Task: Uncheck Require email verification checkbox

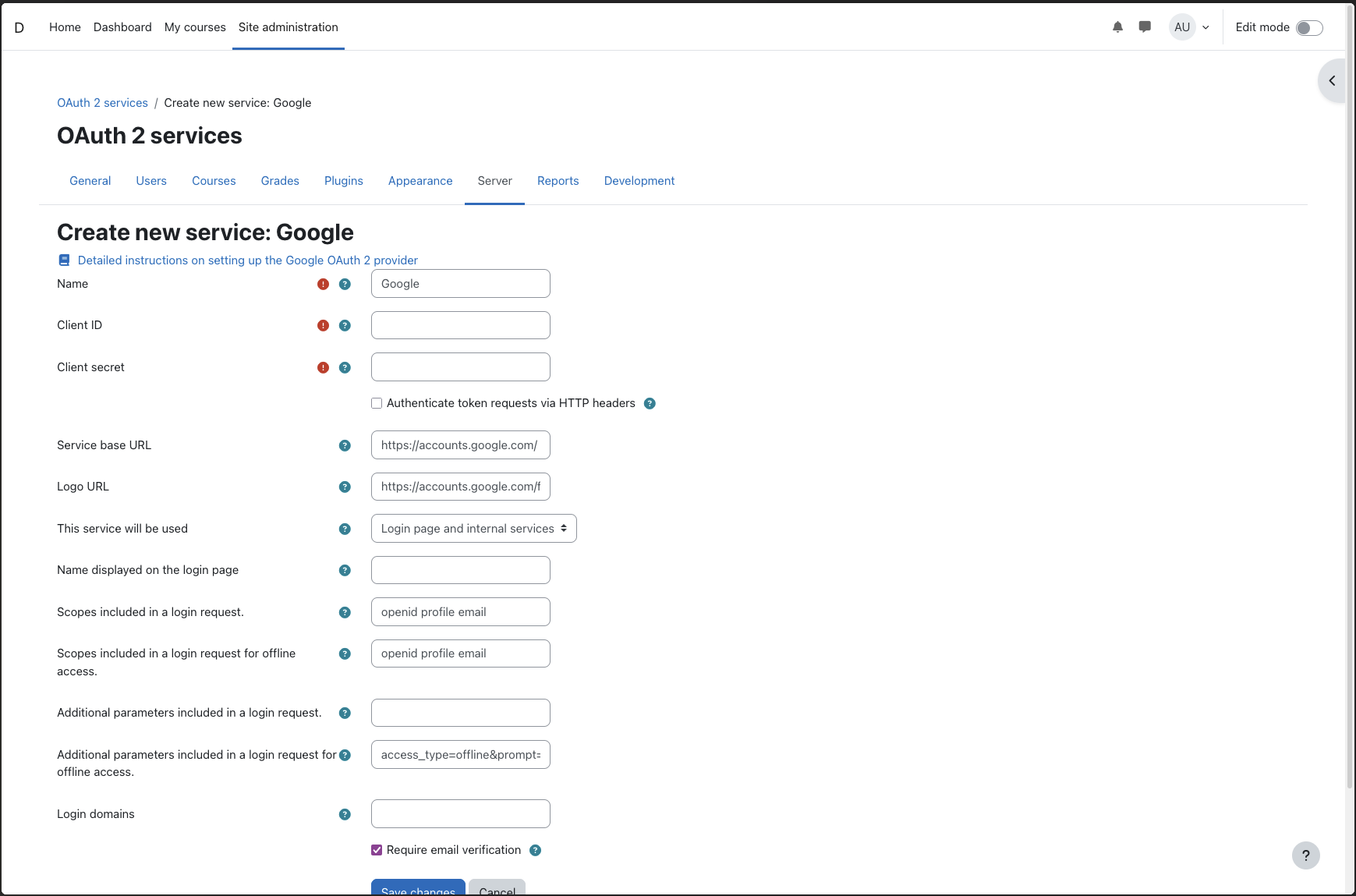Action: click(x=377, y=851)
